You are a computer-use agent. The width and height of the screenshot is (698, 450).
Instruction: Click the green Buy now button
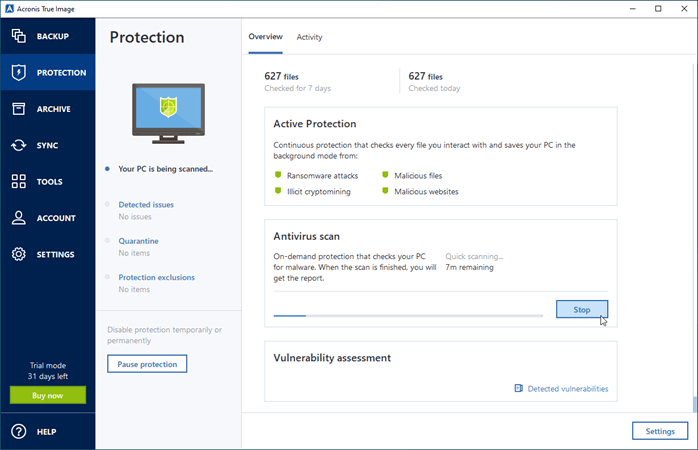pos(48,395)
